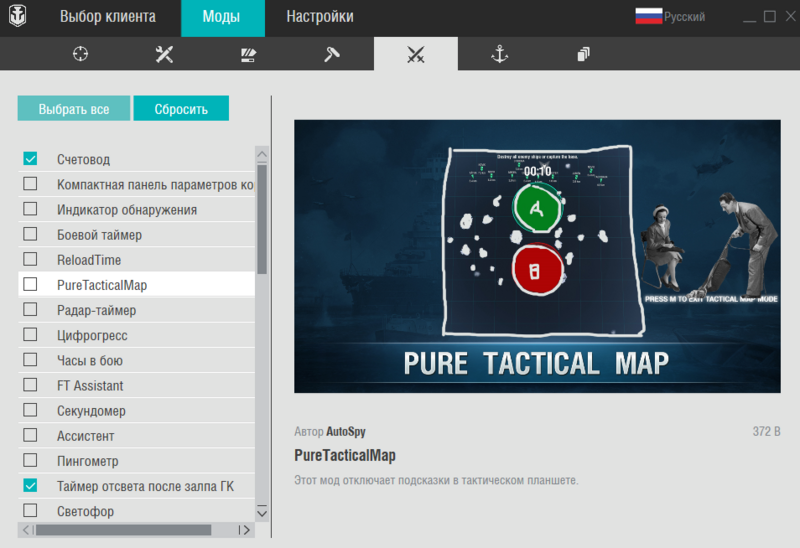This screenshot has height=548, width=800.
Task: Select the flag with pencil category
Action: point(249,54)
